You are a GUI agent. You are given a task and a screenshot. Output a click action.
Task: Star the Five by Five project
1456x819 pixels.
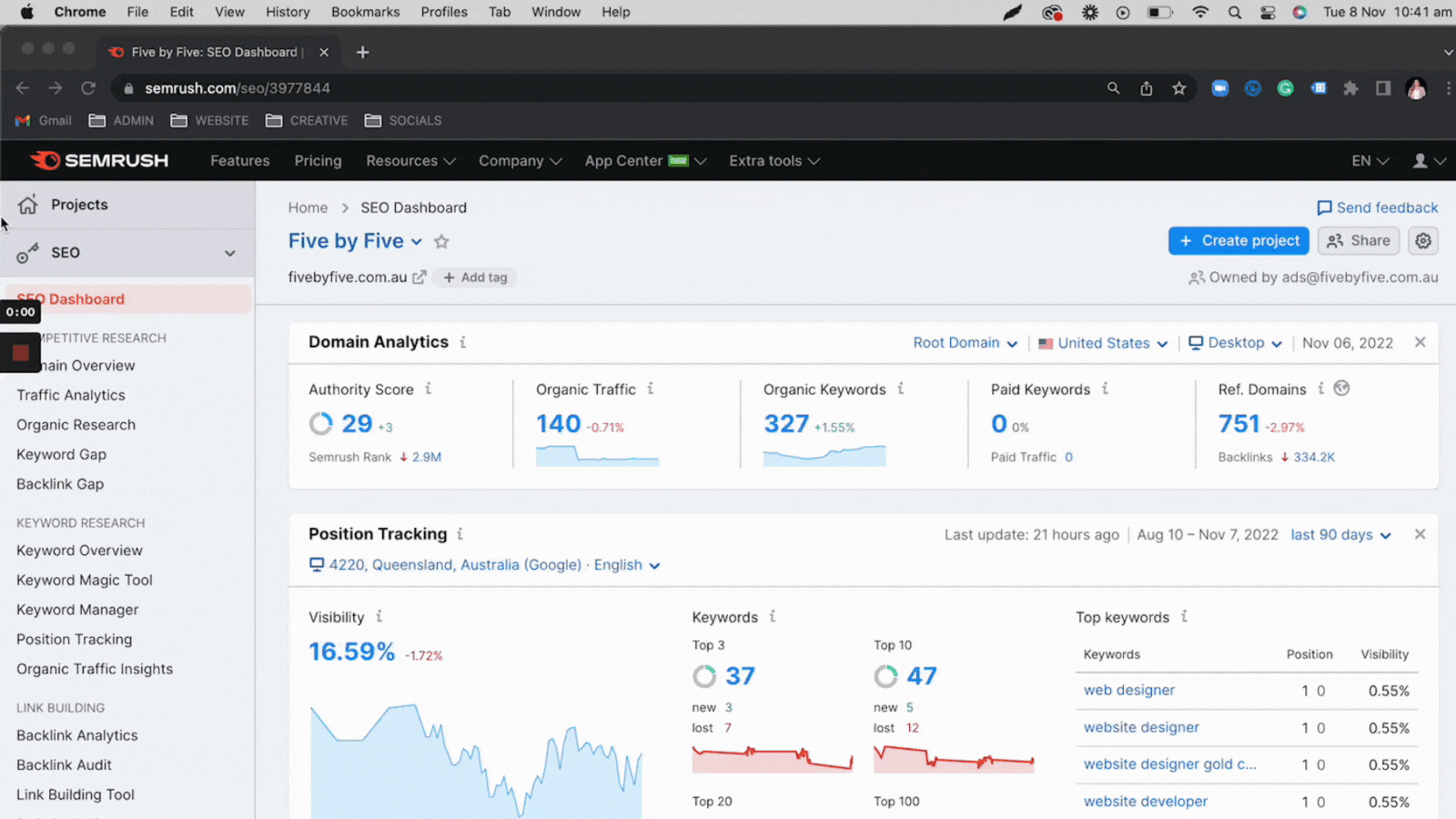[x=441, y=241]
